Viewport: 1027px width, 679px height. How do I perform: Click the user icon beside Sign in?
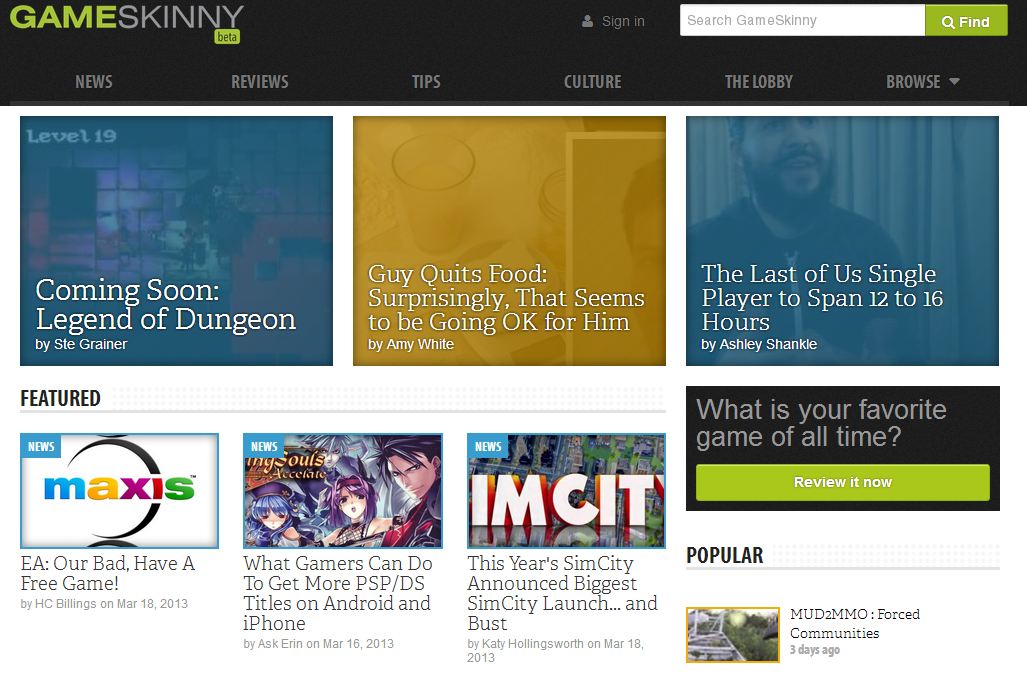click(588, 22)
